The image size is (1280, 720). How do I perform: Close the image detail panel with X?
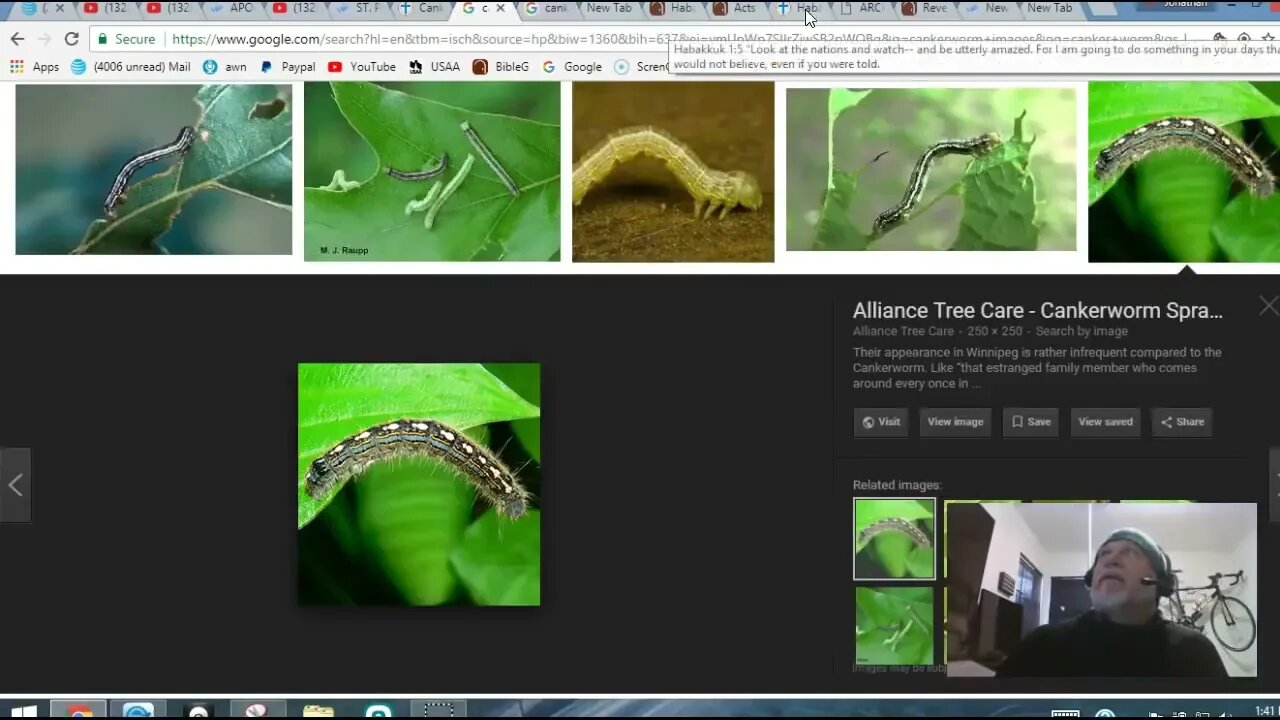click(x=1268, y=306)
